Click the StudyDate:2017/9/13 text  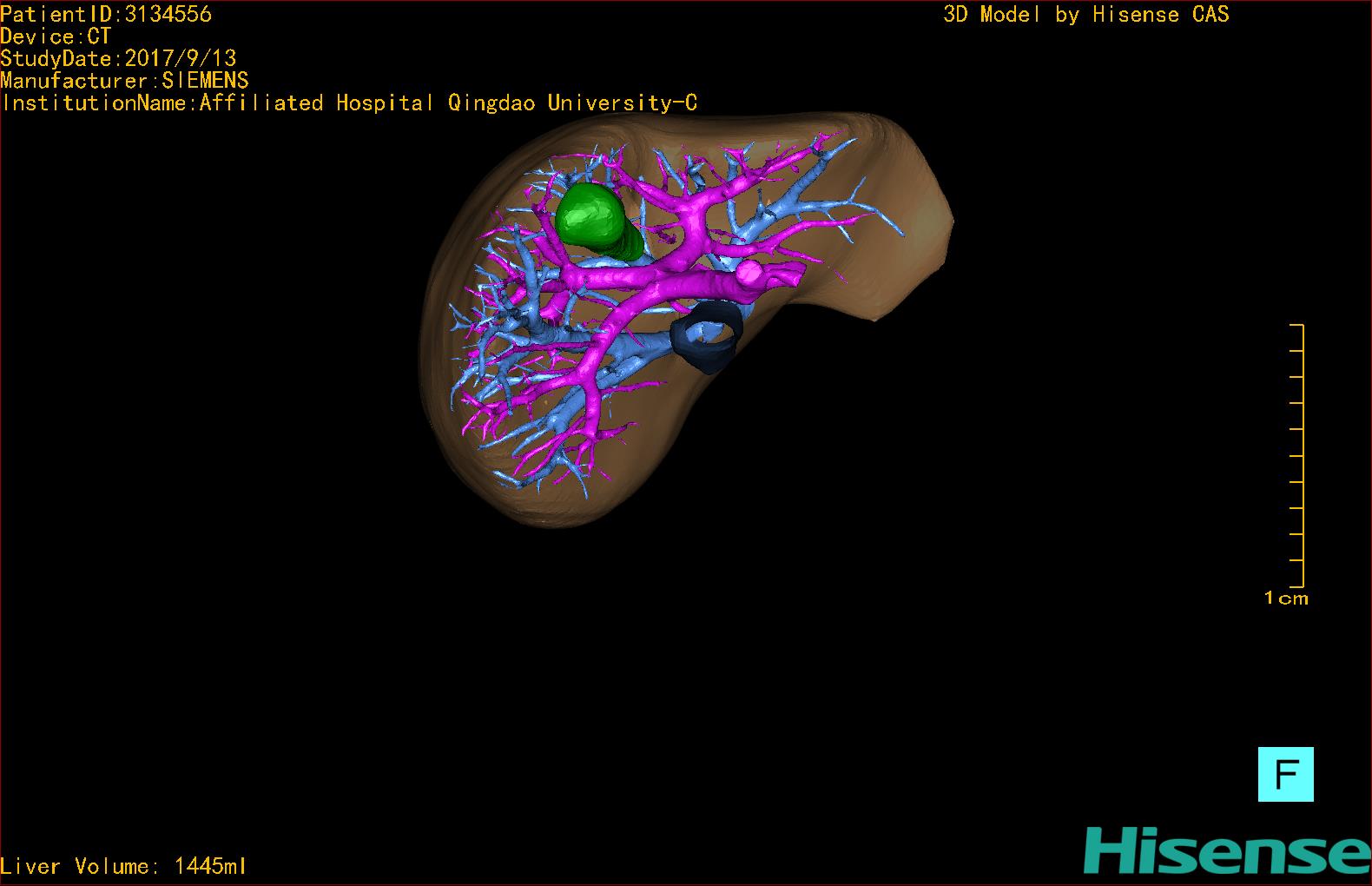[x=118, y=58]
